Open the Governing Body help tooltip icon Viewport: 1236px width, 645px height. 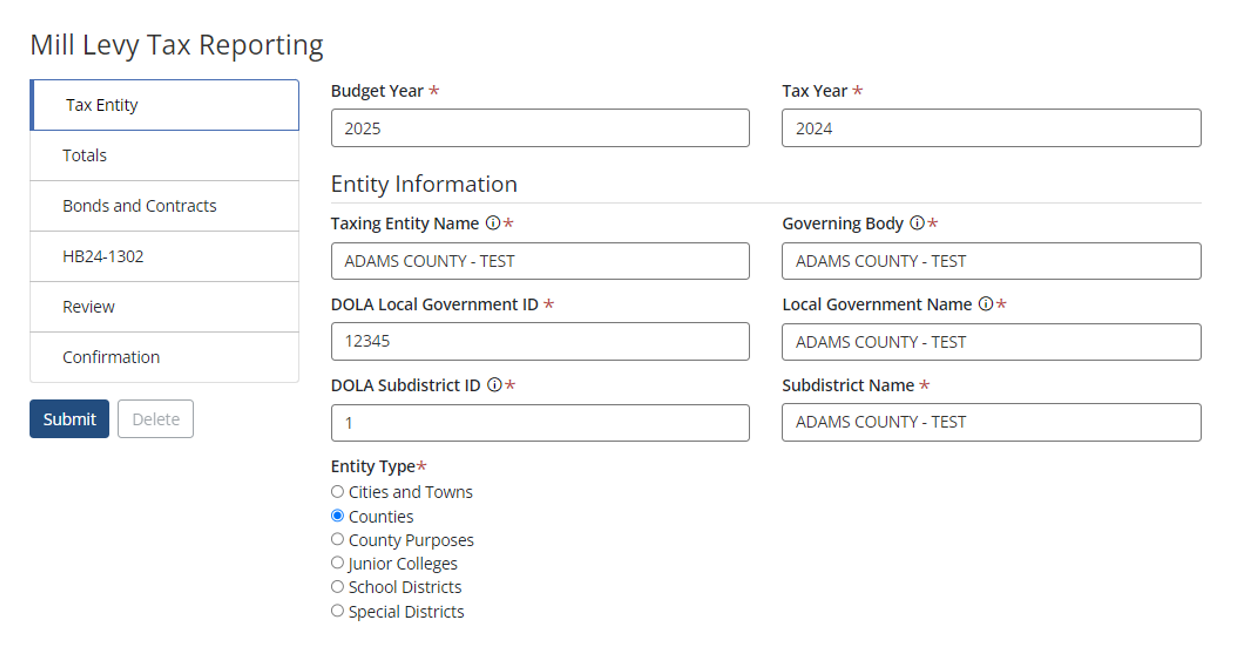[x=917, y=223]
